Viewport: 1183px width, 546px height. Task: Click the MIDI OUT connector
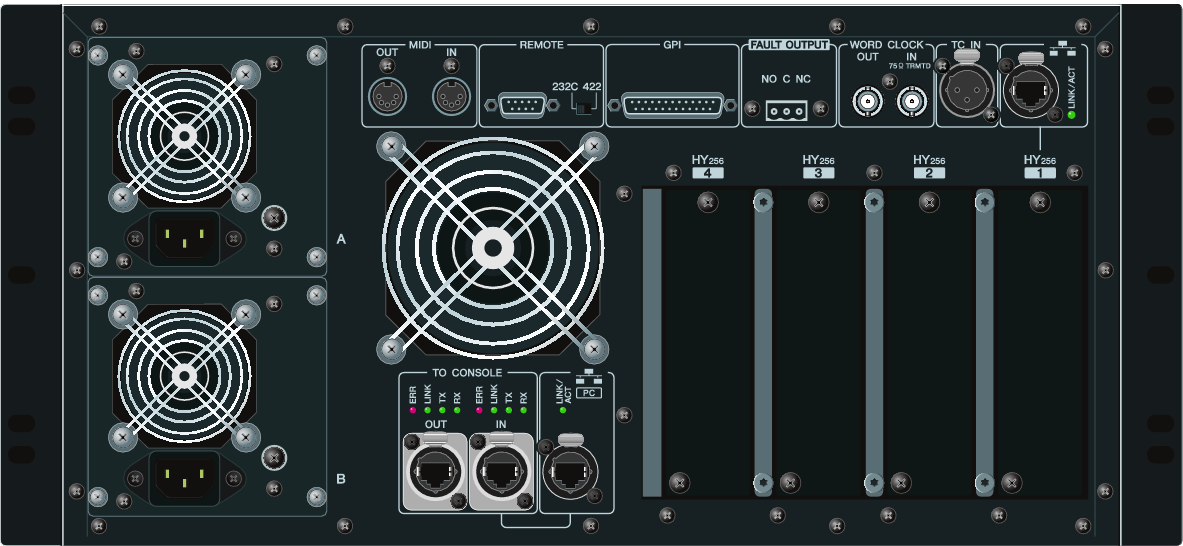(x=387, y=97)
